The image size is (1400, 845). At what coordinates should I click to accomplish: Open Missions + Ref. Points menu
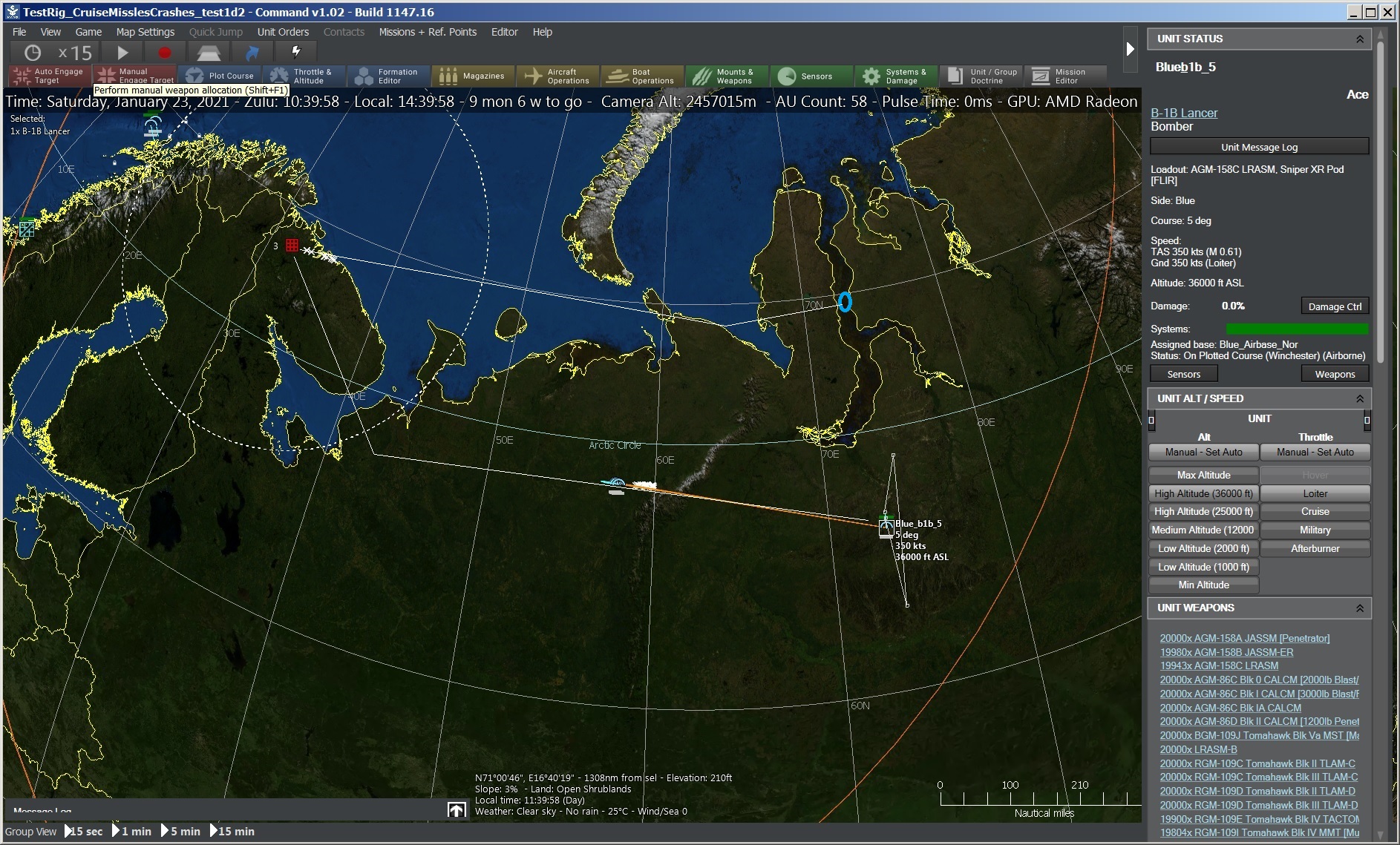[428, 32]
